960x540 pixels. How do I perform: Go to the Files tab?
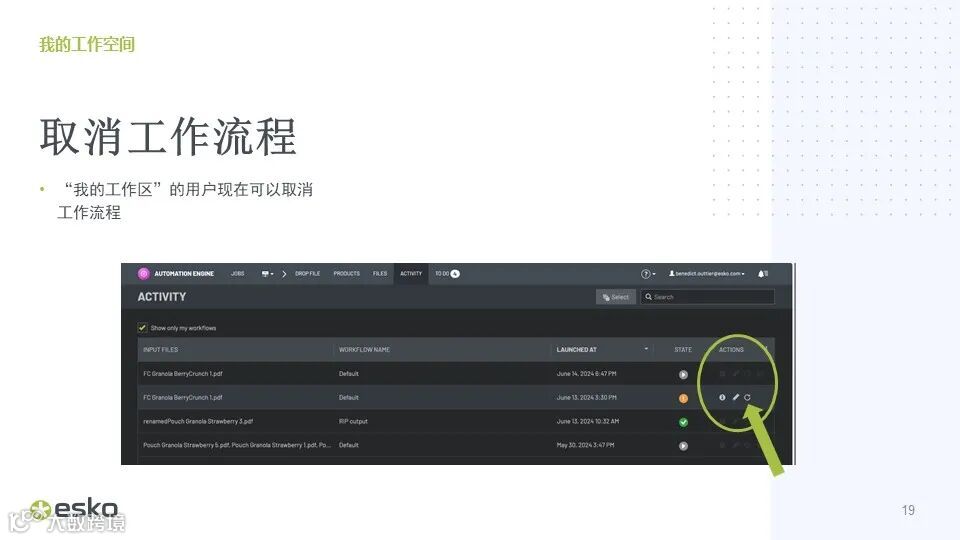click(x=380, y=274)
